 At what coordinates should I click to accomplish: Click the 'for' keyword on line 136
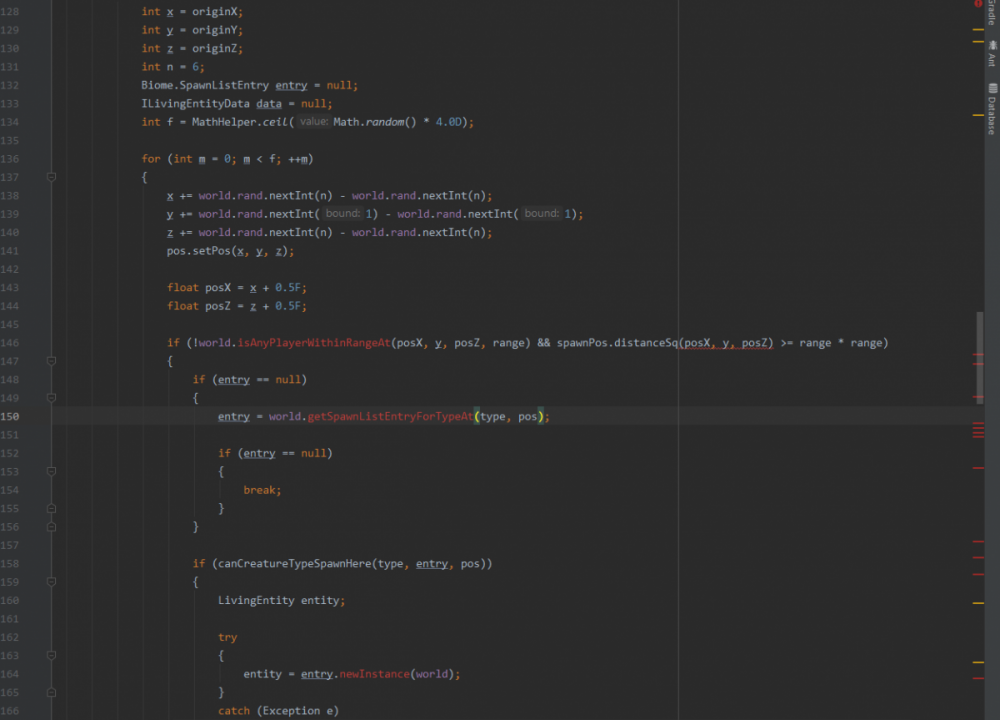click(x=151, y=159)
